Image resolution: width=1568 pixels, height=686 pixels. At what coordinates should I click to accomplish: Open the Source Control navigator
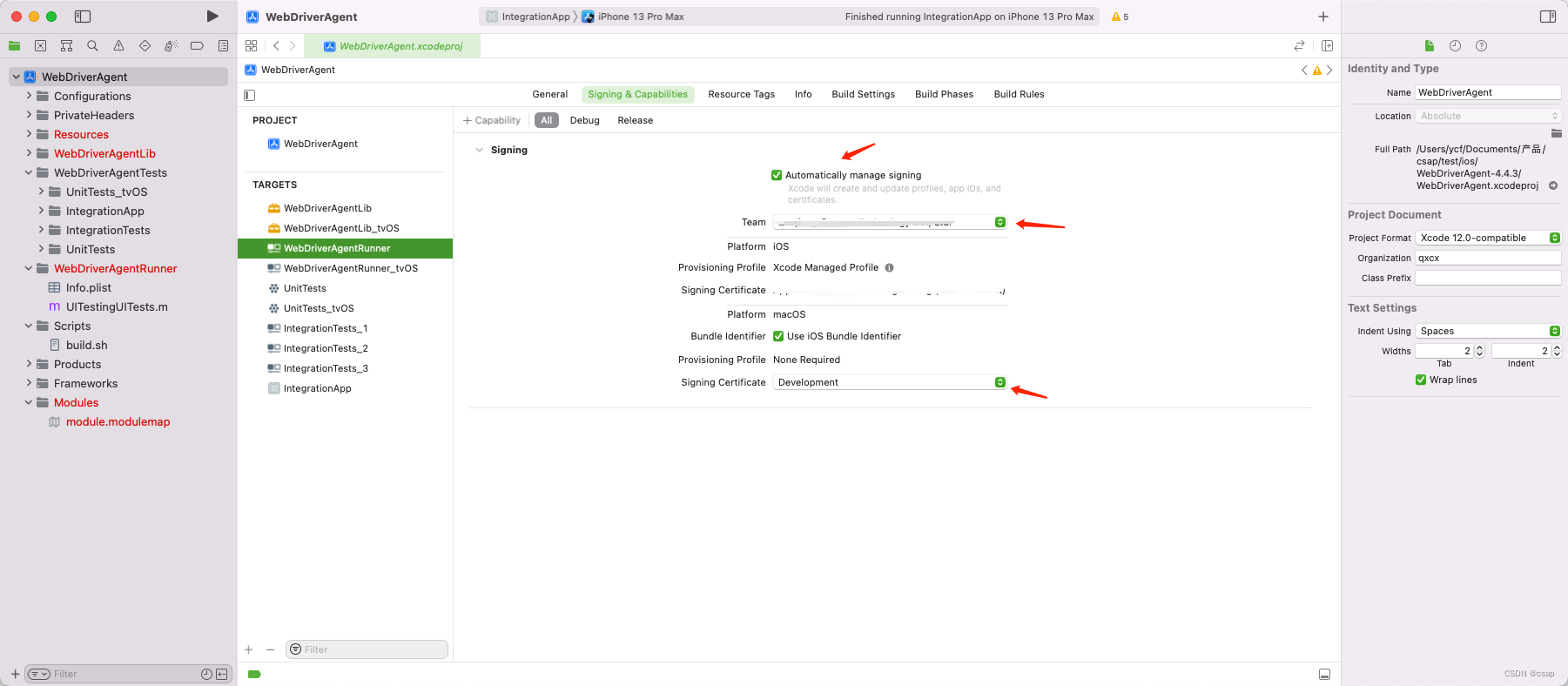[x=41, y=45]
